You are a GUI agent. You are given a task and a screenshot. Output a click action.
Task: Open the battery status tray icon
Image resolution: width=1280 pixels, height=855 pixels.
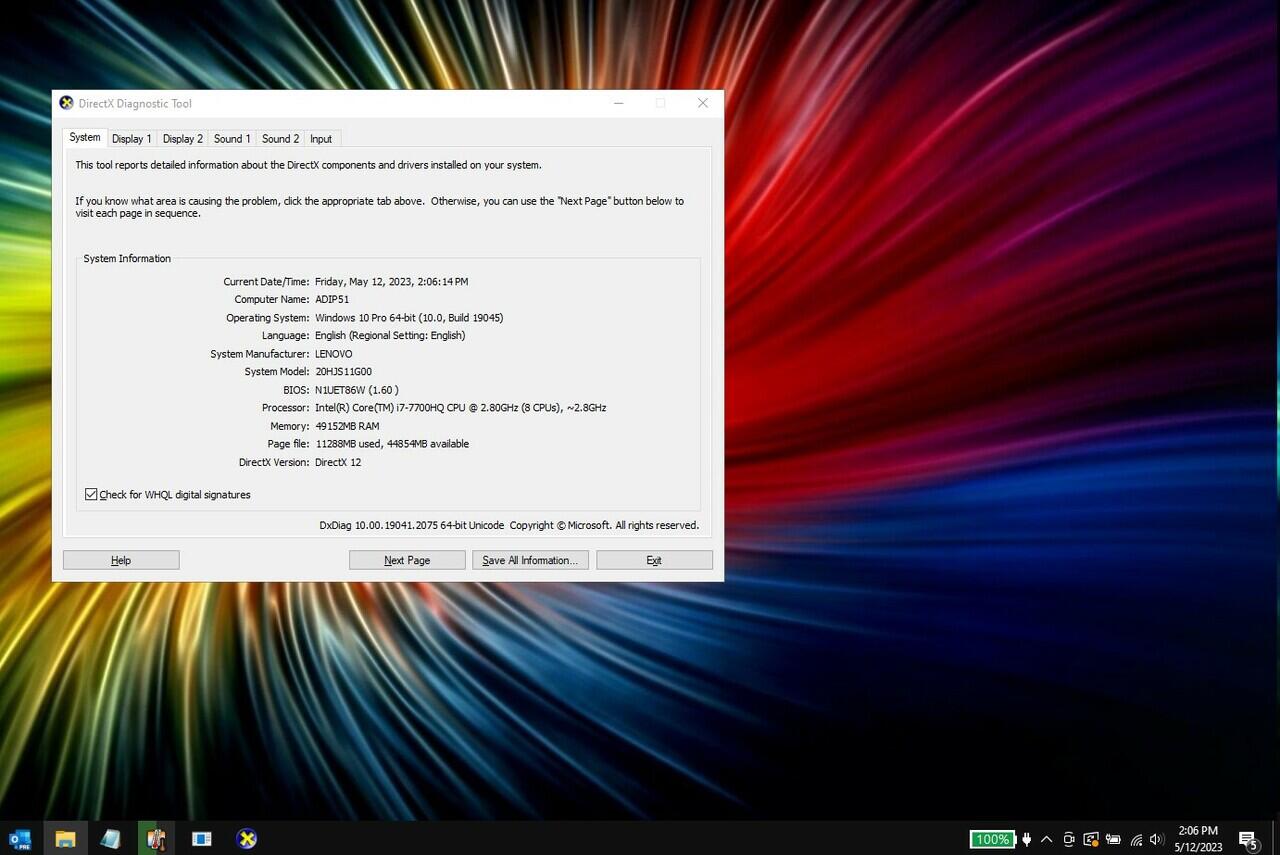coord(1113,839)
